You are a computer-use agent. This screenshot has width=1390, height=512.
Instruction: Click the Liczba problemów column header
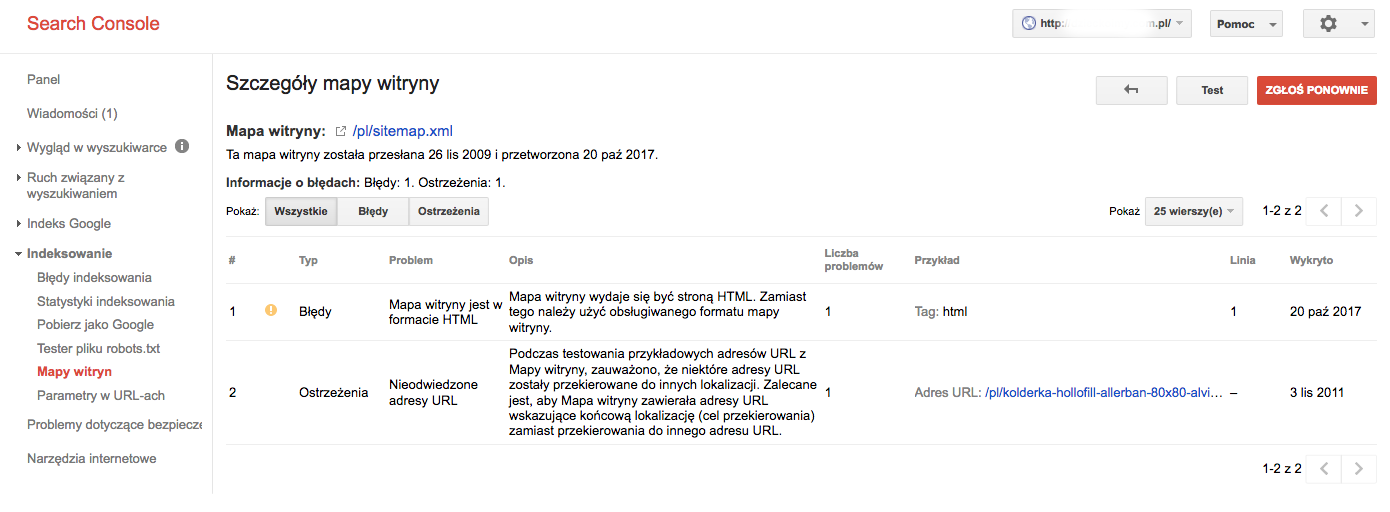coord(854,260)
